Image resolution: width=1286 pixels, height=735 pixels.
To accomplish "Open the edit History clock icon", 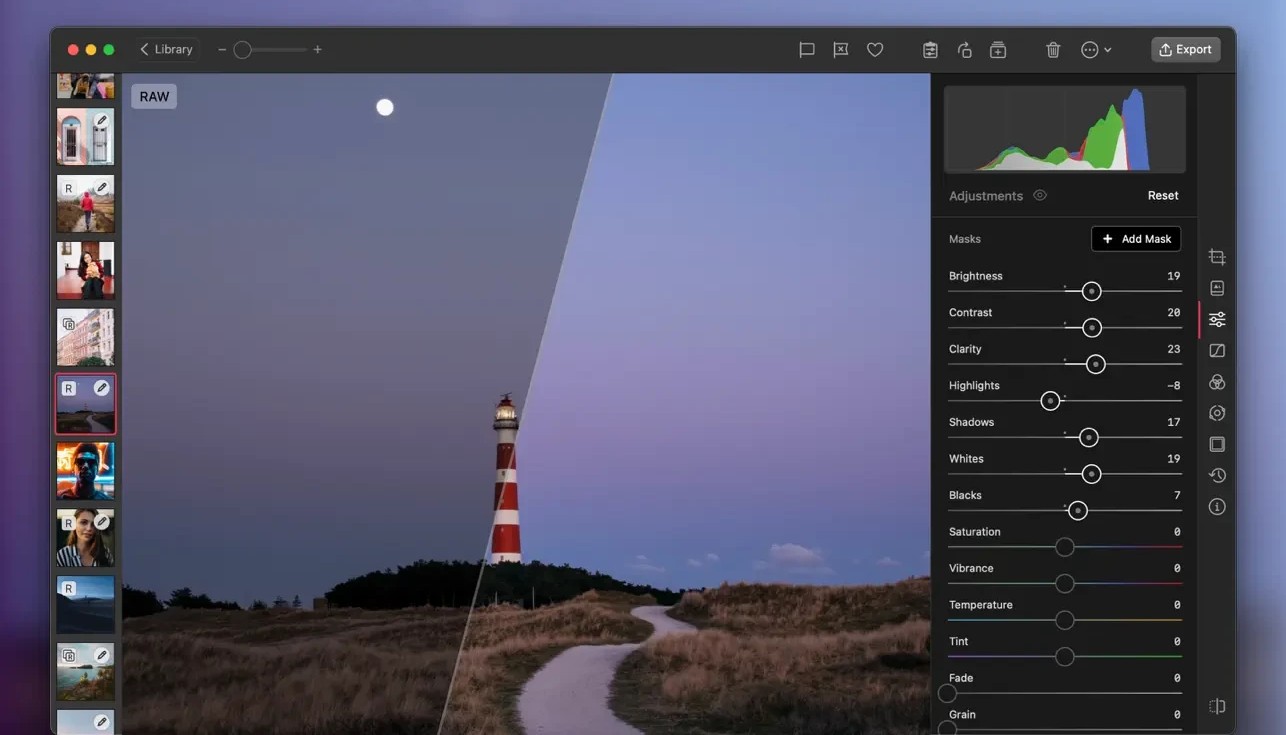I will (1217, 475).
